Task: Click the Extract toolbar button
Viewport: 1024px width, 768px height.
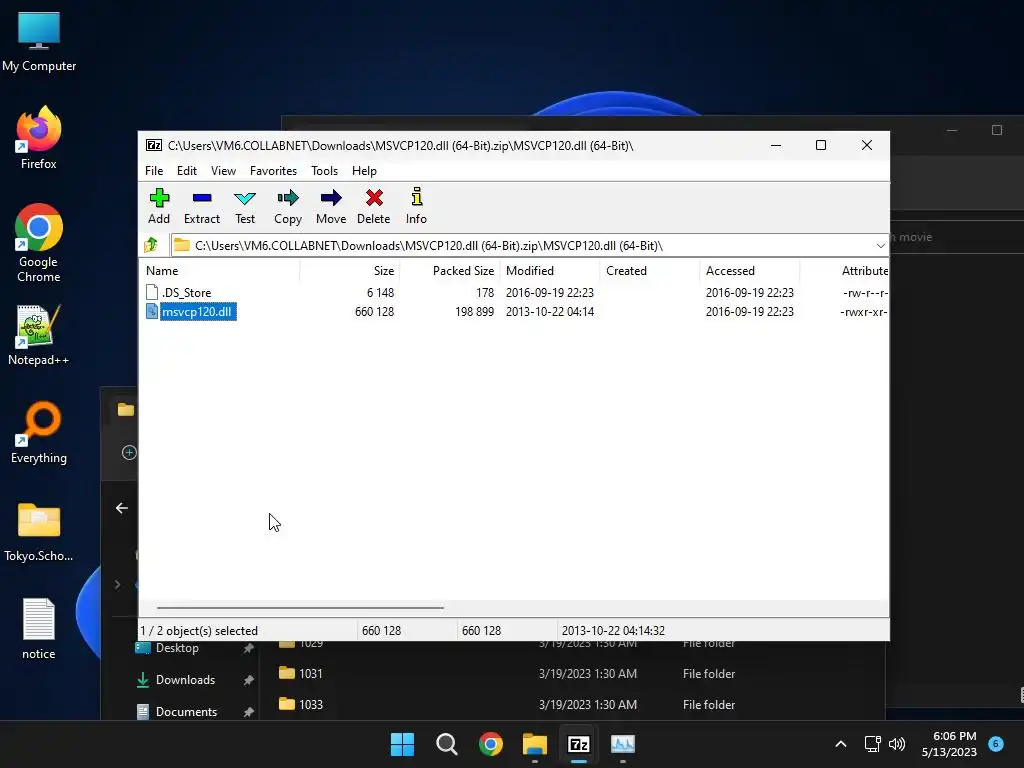Action: pyautogui.click(x=202, y=206)
